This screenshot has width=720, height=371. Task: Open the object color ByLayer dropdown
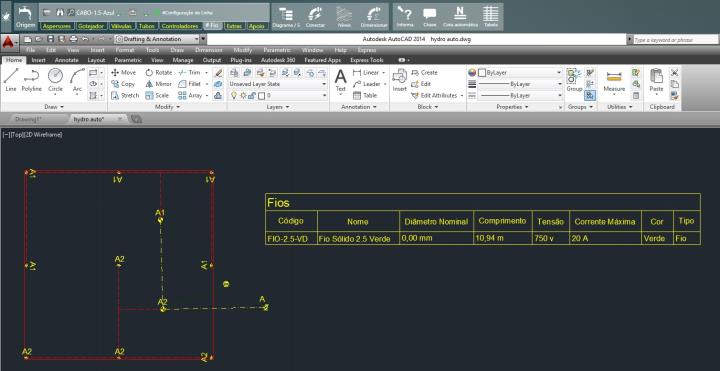coord(520,73)
